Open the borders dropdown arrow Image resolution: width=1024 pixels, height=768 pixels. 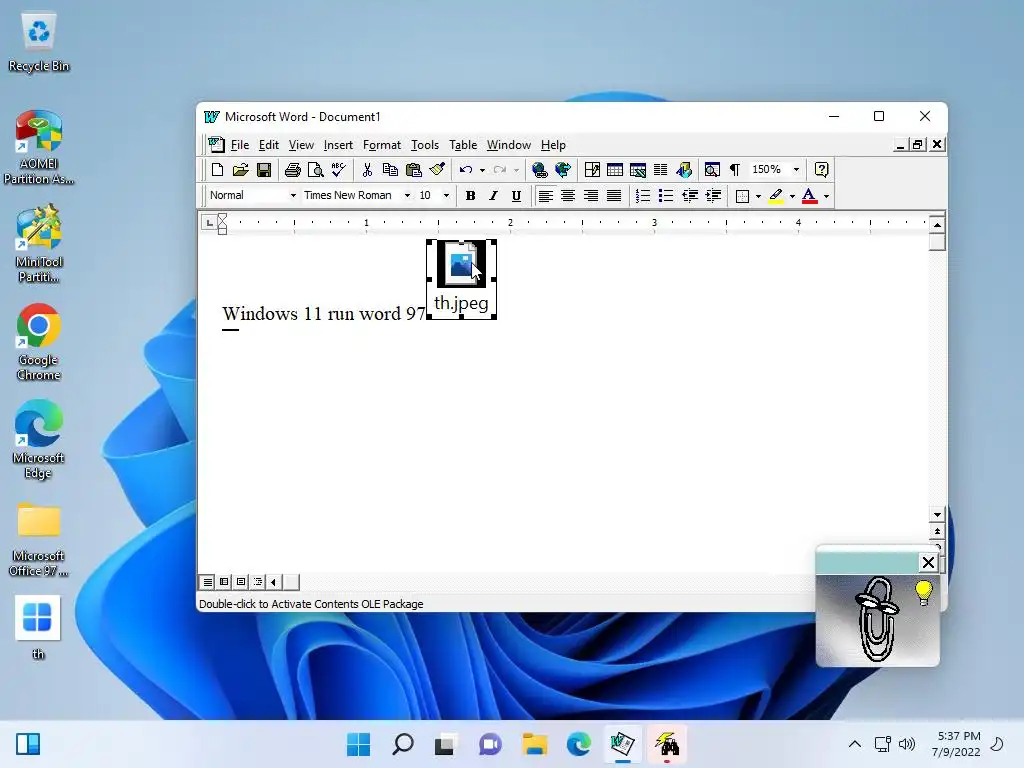(758, 195)
